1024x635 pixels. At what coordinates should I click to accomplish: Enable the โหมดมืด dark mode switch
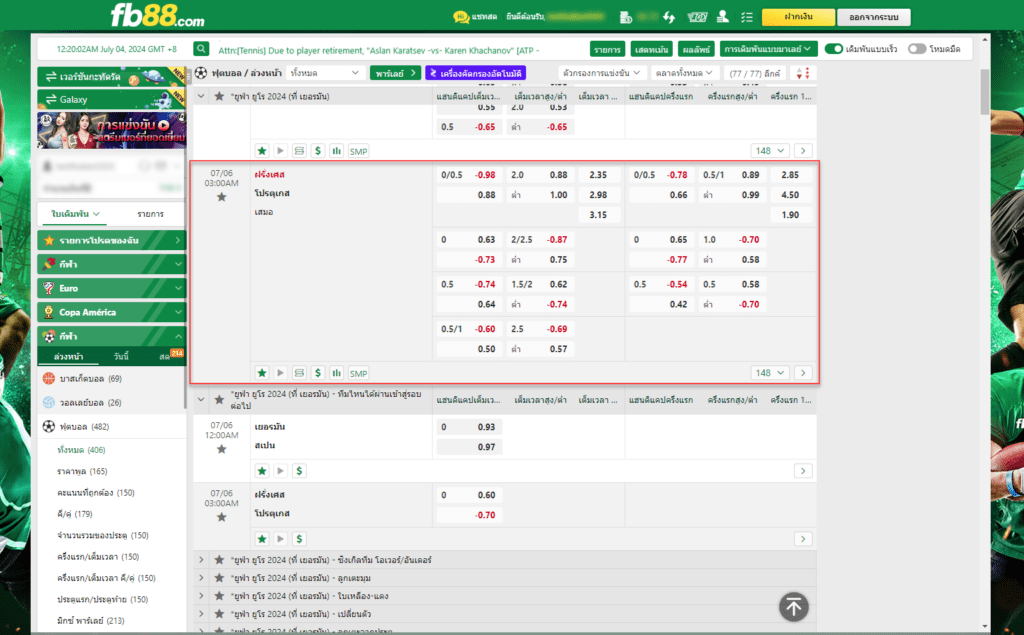[x=917, y=49]
